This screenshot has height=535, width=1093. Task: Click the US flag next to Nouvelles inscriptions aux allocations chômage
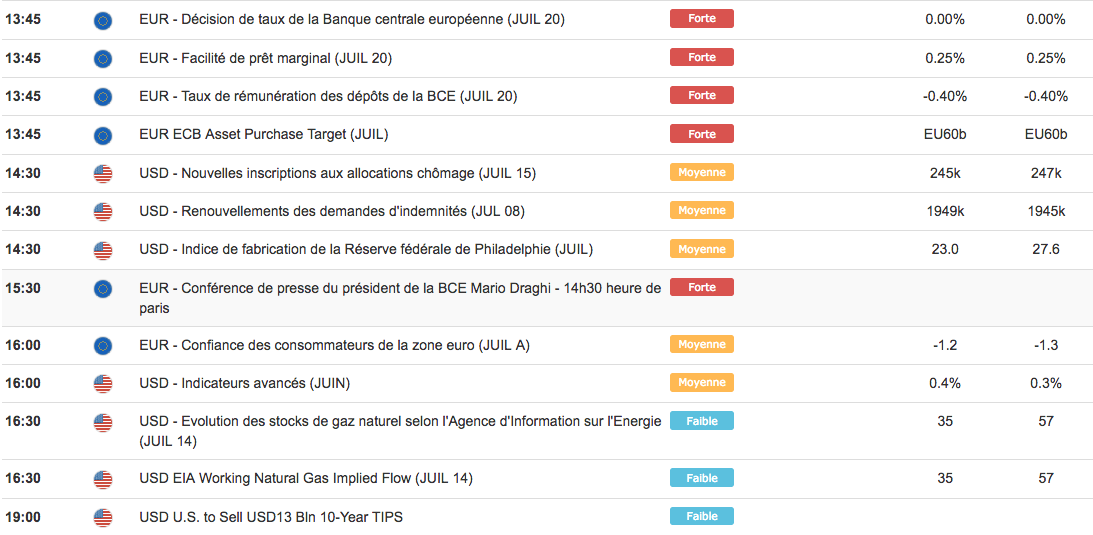pyautogui.click(x=103, y=174)
